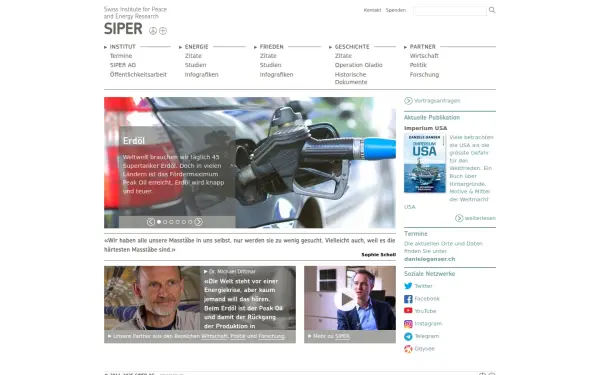The image size is (600, 375).
Task: Click the Vortragsanfragen link
Action: (x=437, y=101)
